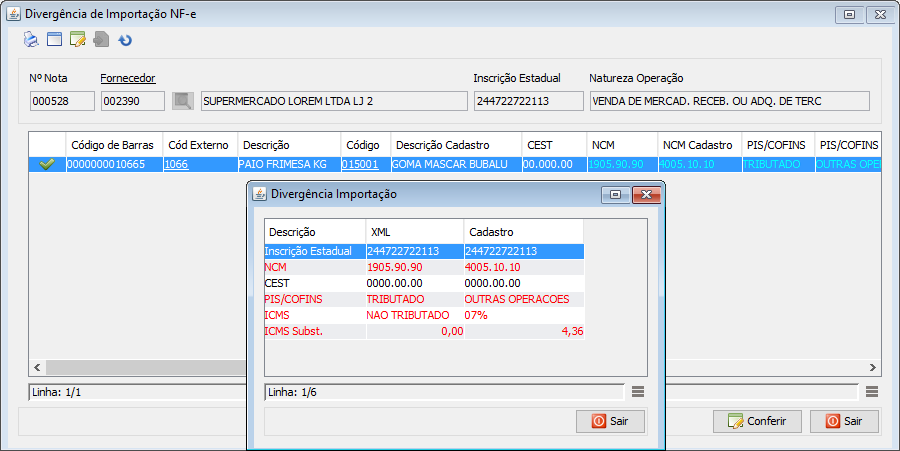Close the Divergência Importação dialog
Image resolution: width=900 pixels, height=451 pixels.
[x=646, y=195]
